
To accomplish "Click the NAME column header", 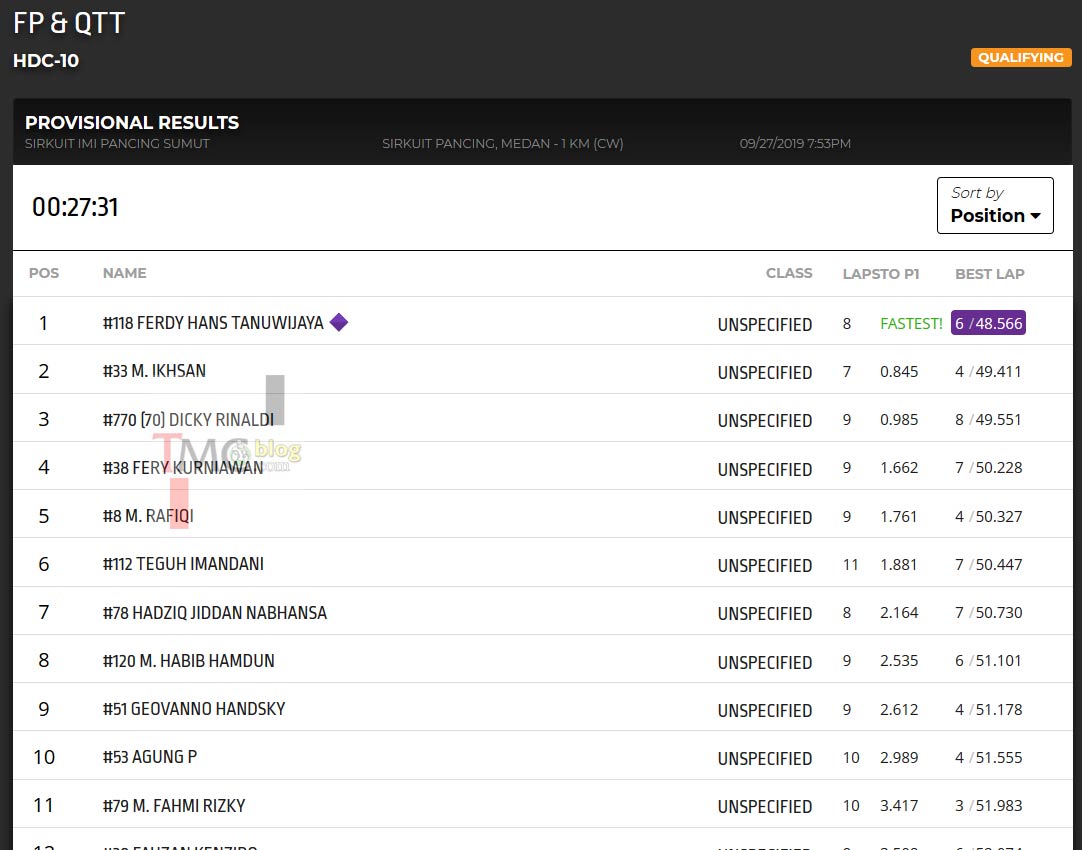I will pyautogui.click(x=124, y=273).
